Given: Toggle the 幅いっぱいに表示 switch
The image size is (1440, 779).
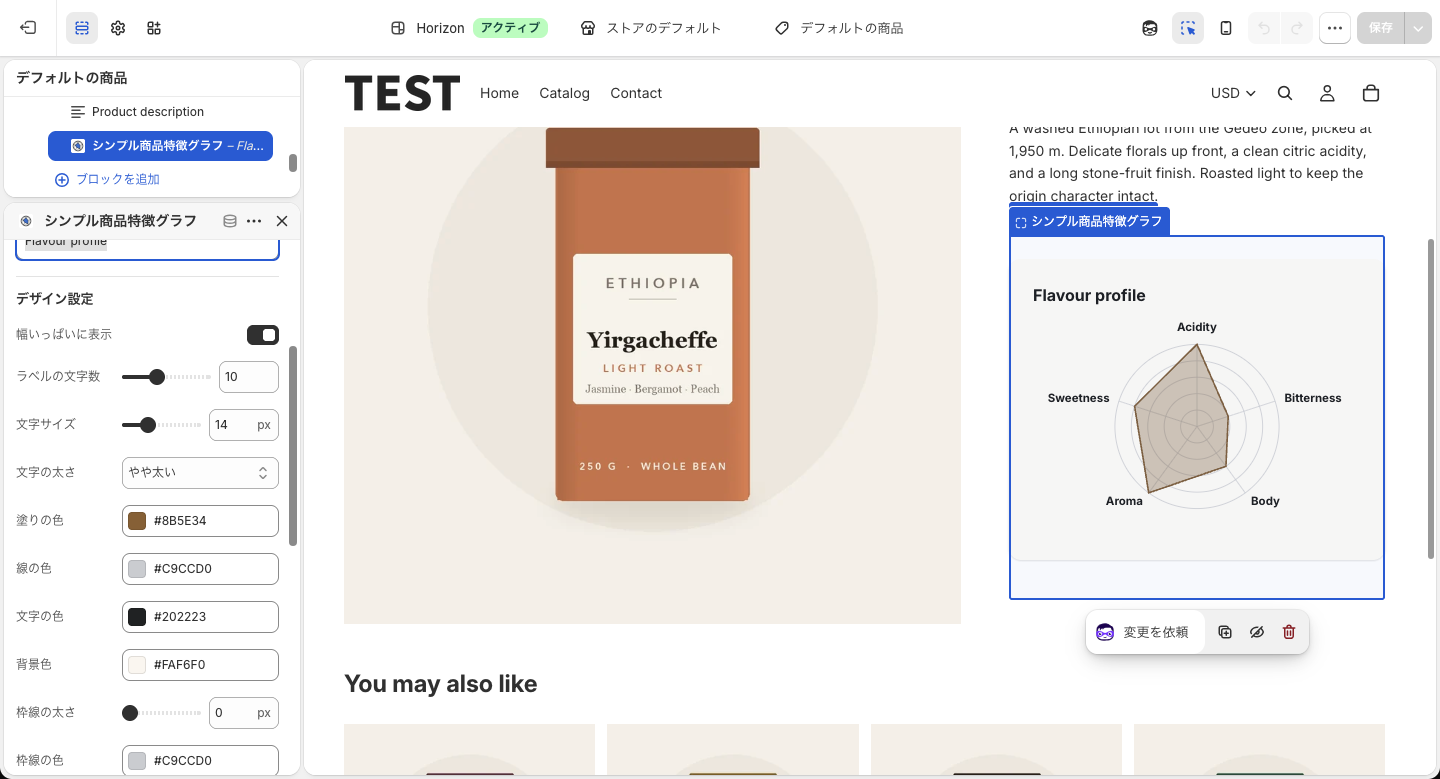Looking at the screenshot, I should [x=263, y=334].
